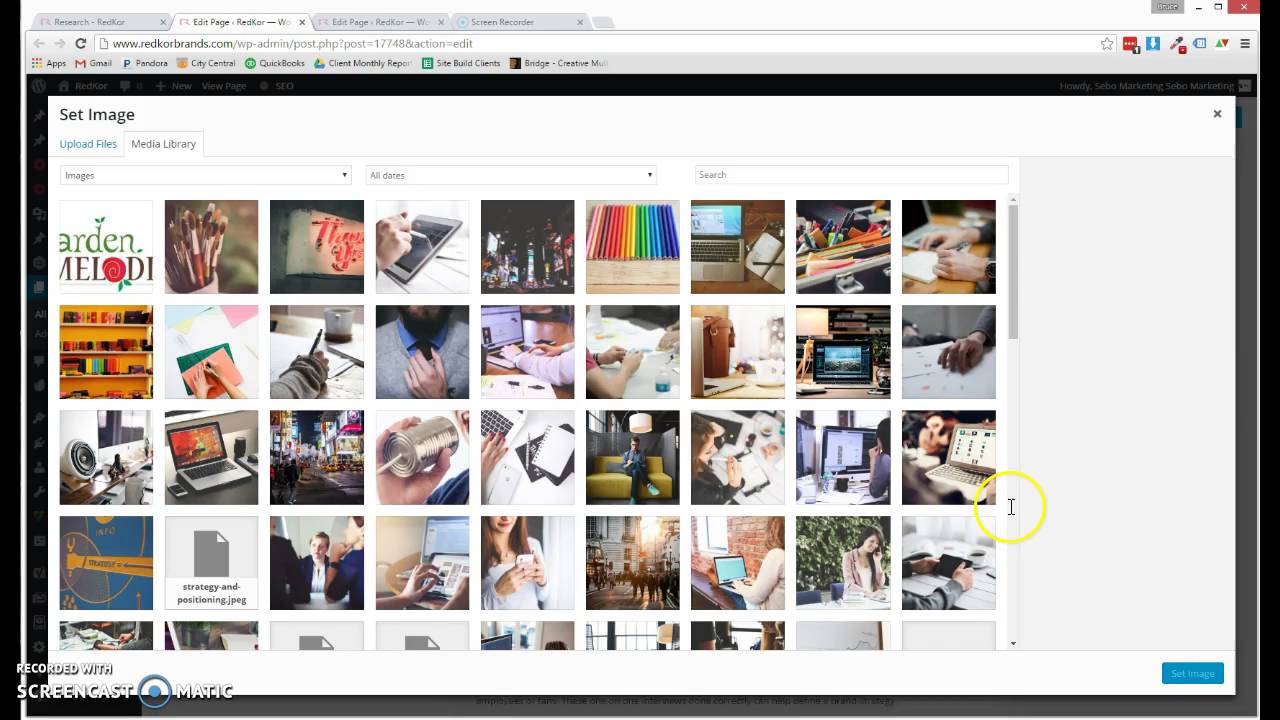The width and height of the screenshot is (1280, 720).
Task: Open a new browser tab
Action: point(603,22)
